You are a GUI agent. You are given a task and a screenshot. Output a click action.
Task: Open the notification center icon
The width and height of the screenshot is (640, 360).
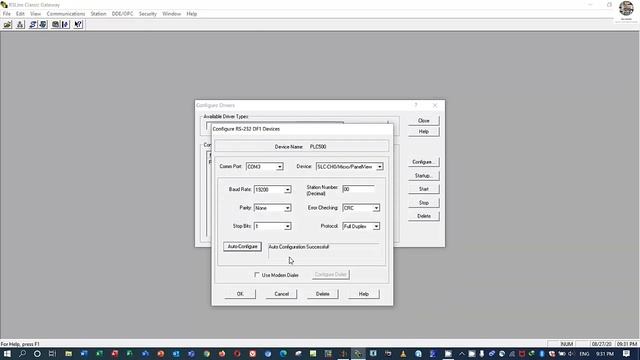coord(627,354)
